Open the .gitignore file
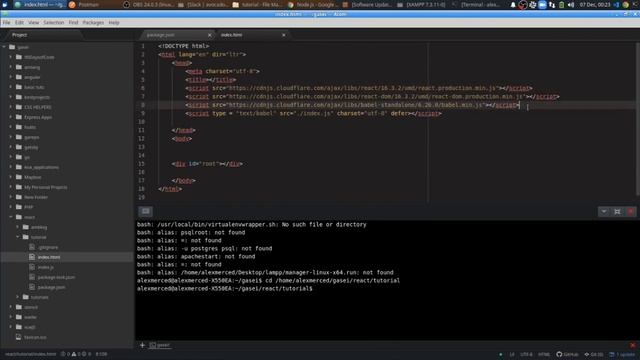Screen dimensions: 640x360 click(x=48, y=247)
